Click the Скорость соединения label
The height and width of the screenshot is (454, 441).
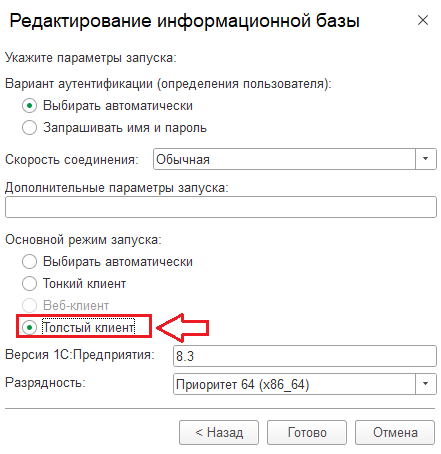72,159
